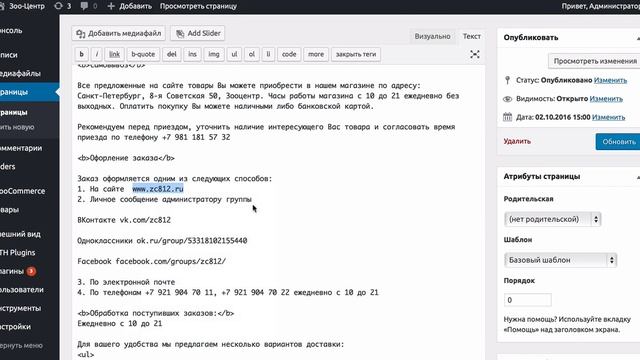The width and height of the screenshot is (640, 360).
Task: Open Просмотреть страницу in admin bar
Action: pos(198,6)
